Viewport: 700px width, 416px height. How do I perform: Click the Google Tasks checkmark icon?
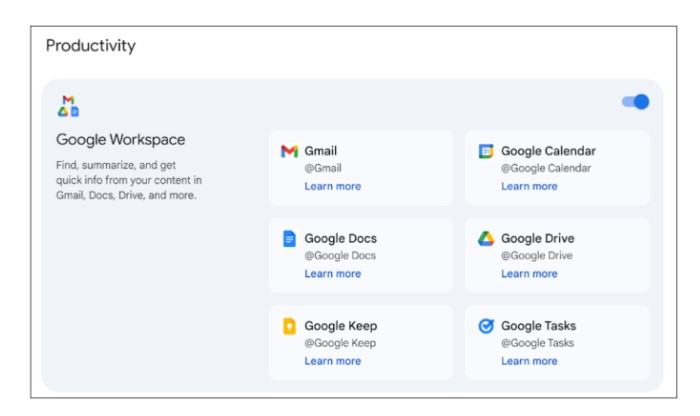[x=486, y=326]
